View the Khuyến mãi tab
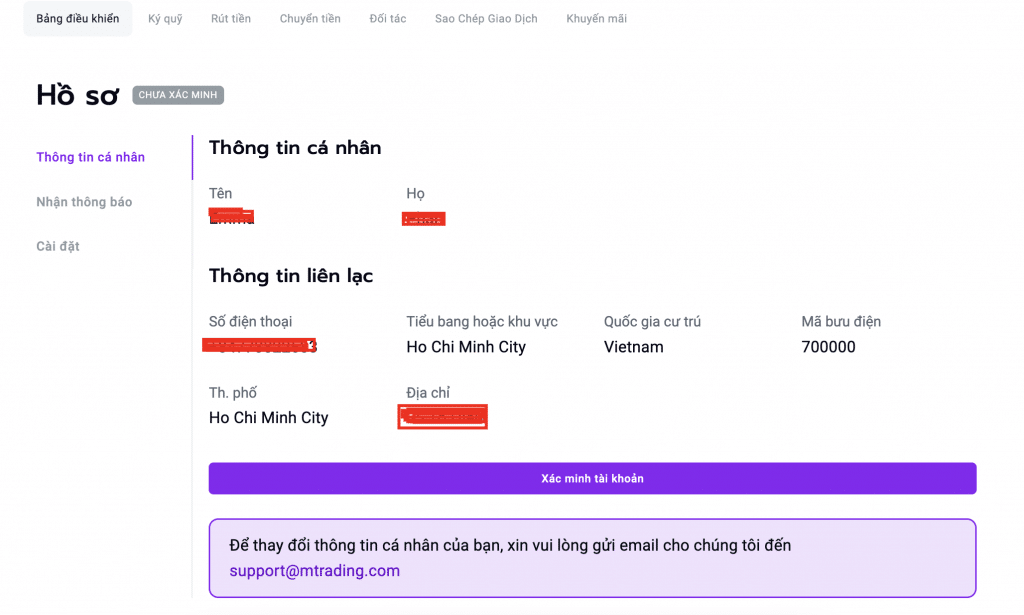1024x615 pixels. (596, 19)
